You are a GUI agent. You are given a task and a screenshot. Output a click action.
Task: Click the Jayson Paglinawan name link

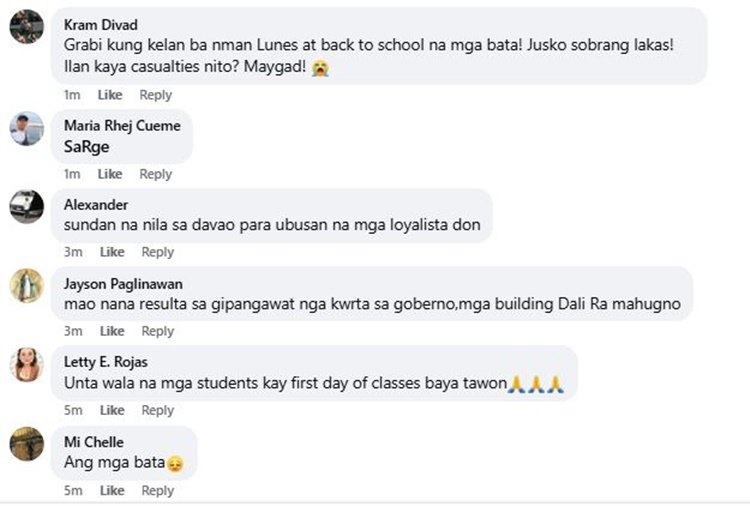tap(123, 284)
